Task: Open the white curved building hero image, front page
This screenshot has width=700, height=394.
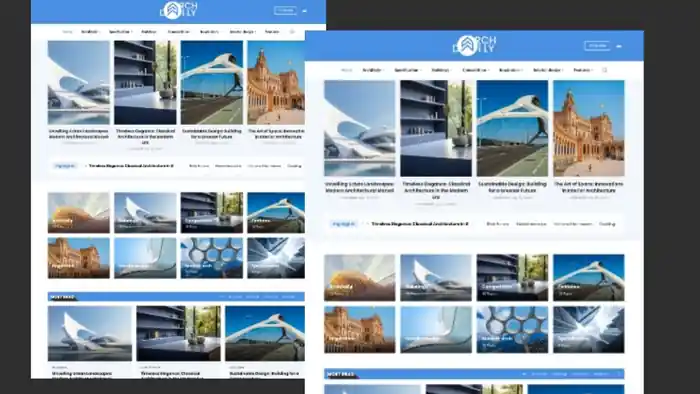Action: pos(359,128)
